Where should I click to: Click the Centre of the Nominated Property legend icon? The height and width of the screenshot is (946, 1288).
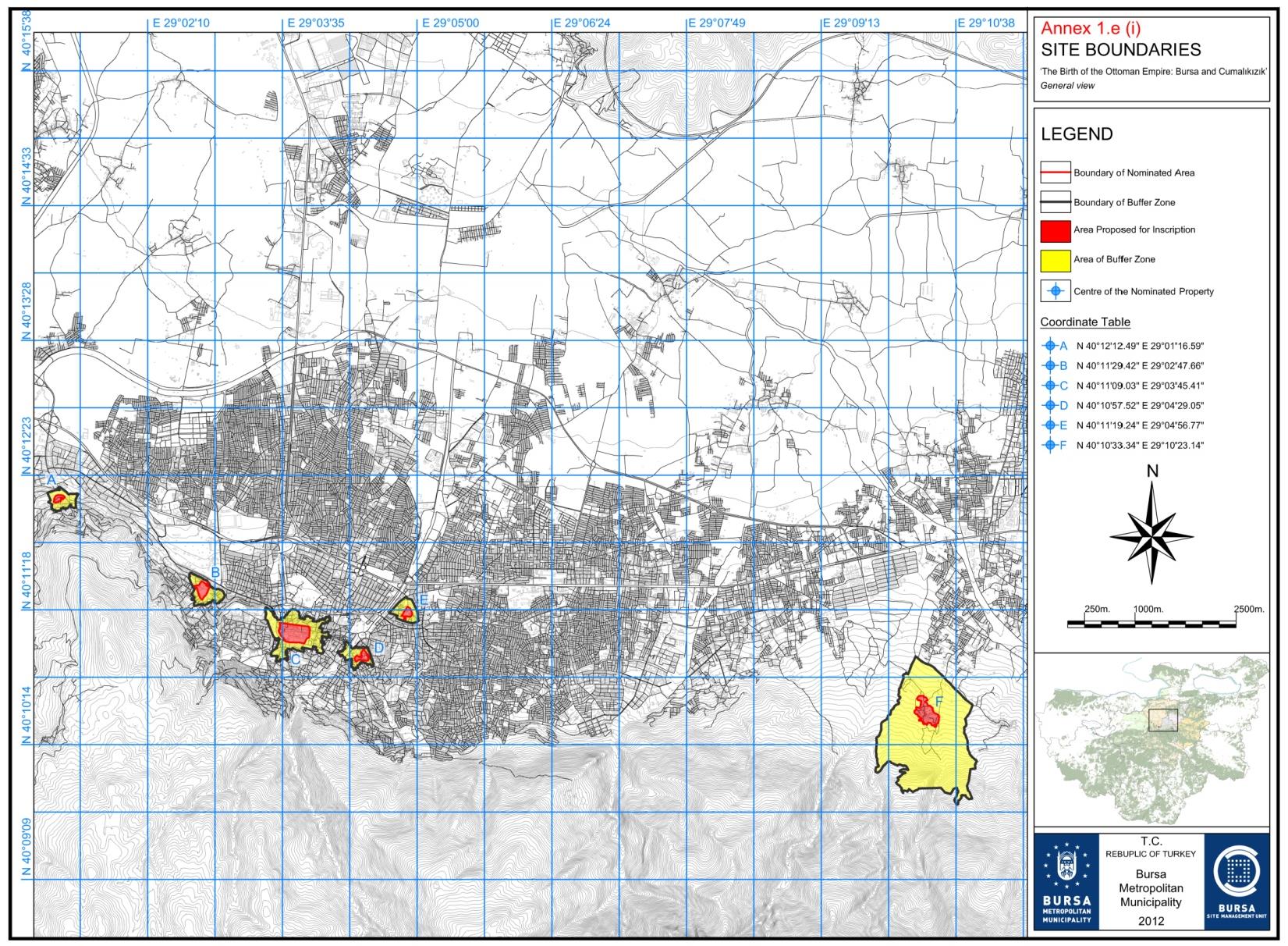tap(1056, 290)
